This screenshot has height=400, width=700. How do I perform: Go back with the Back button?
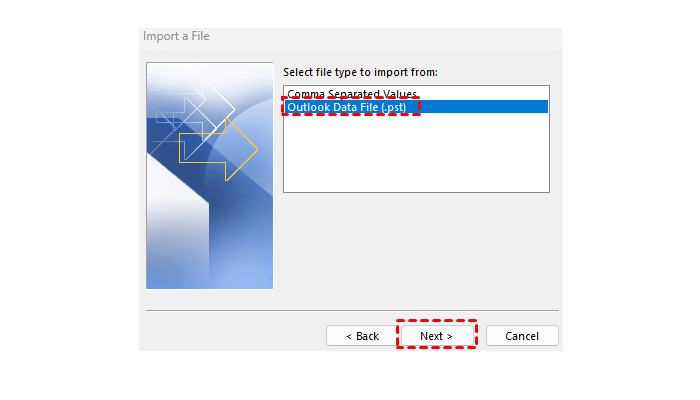coord(362,336)
